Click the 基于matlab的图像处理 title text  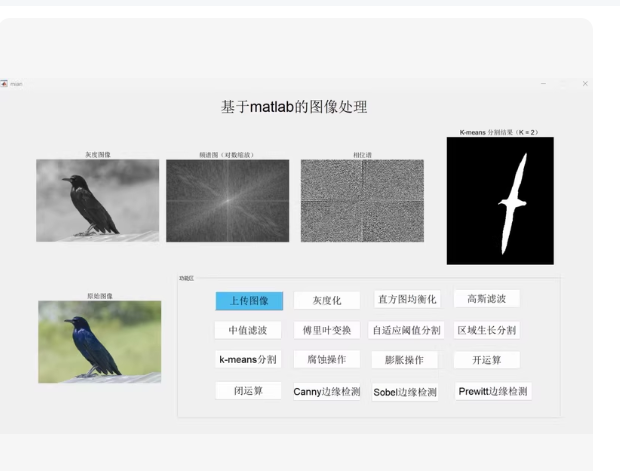point(294,107)
